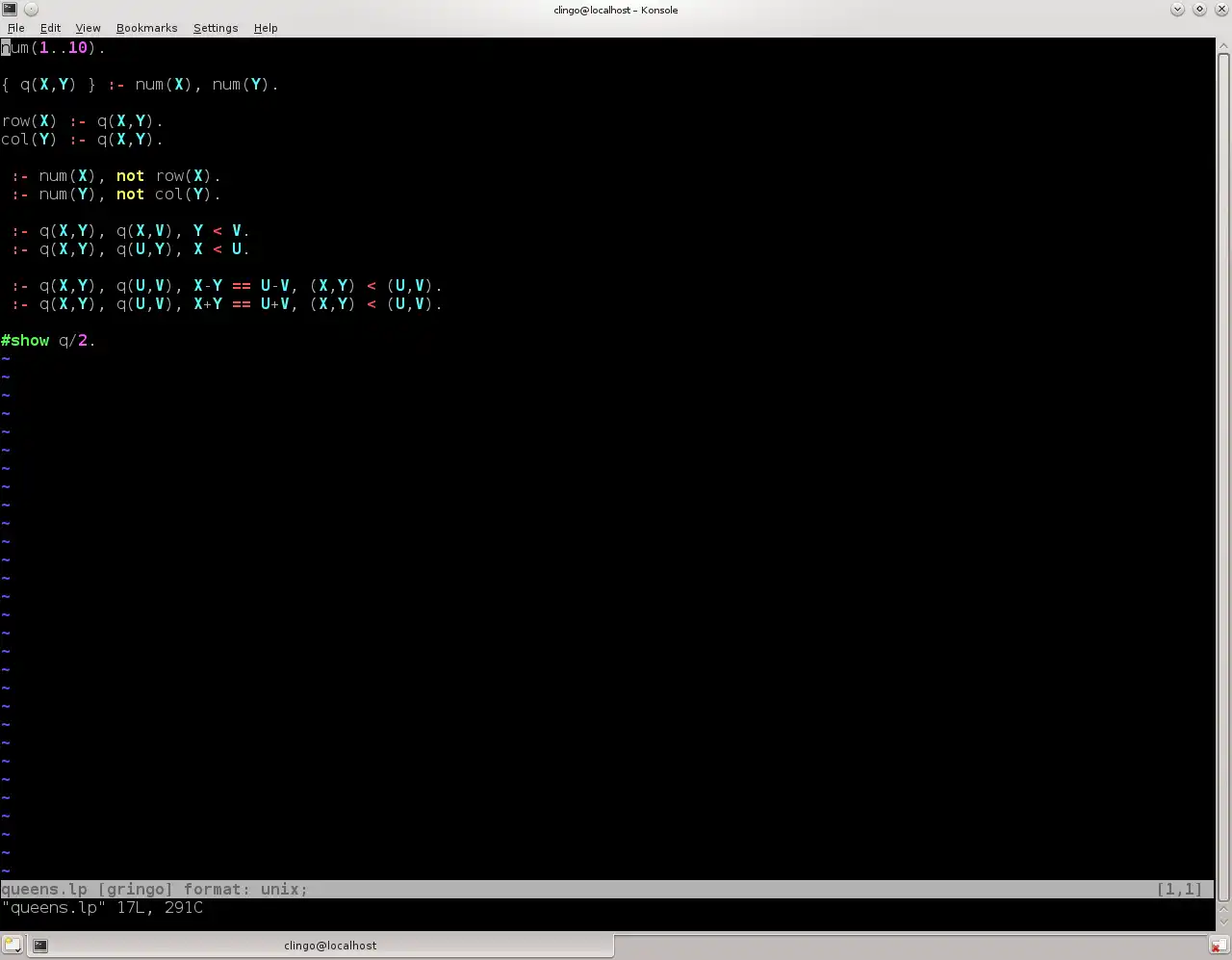Click the scrollbar down arrow
The height and width of the screenshot is (960, 1232).
click(1223, 922)
